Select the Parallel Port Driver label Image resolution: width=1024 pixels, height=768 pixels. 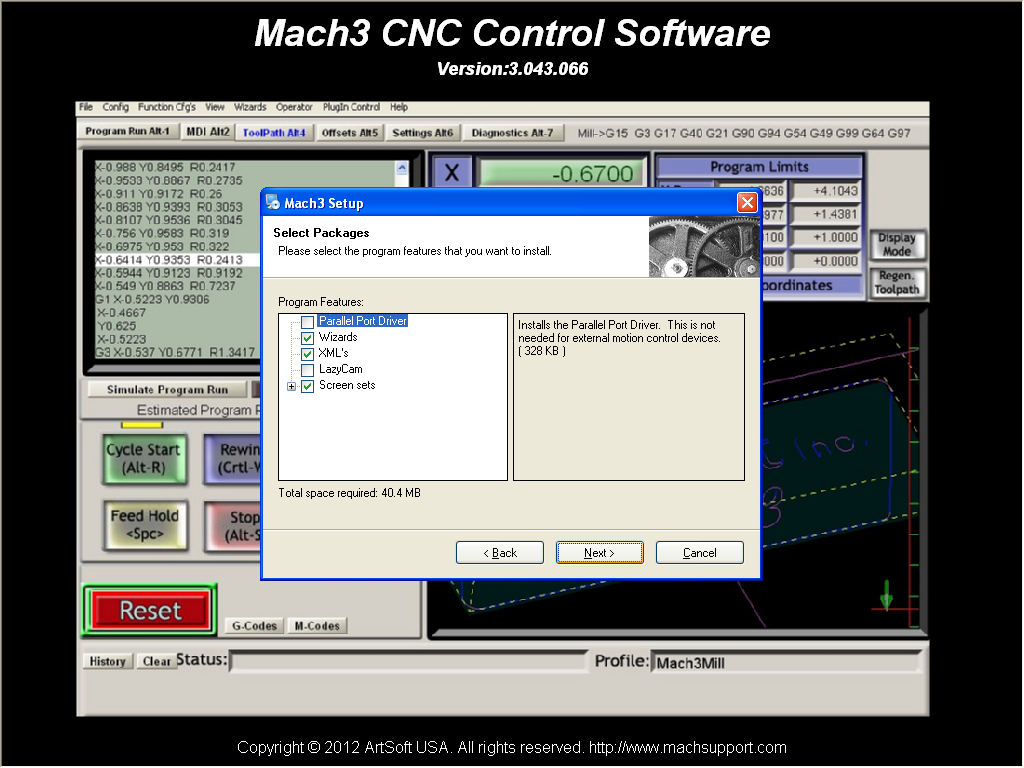362,321
